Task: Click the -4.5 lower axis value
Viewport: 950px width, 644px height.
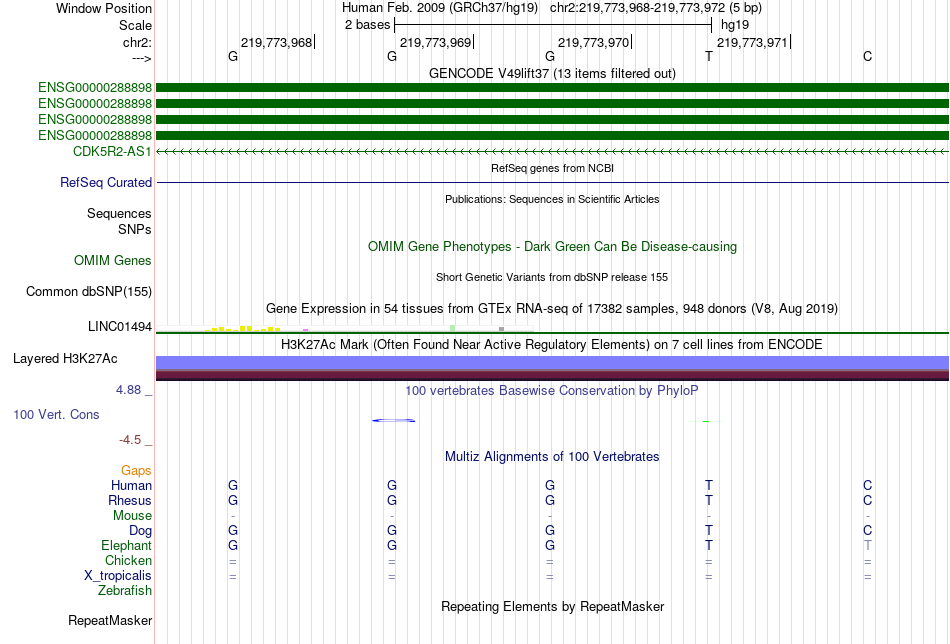Action: [x=130, y=440]
